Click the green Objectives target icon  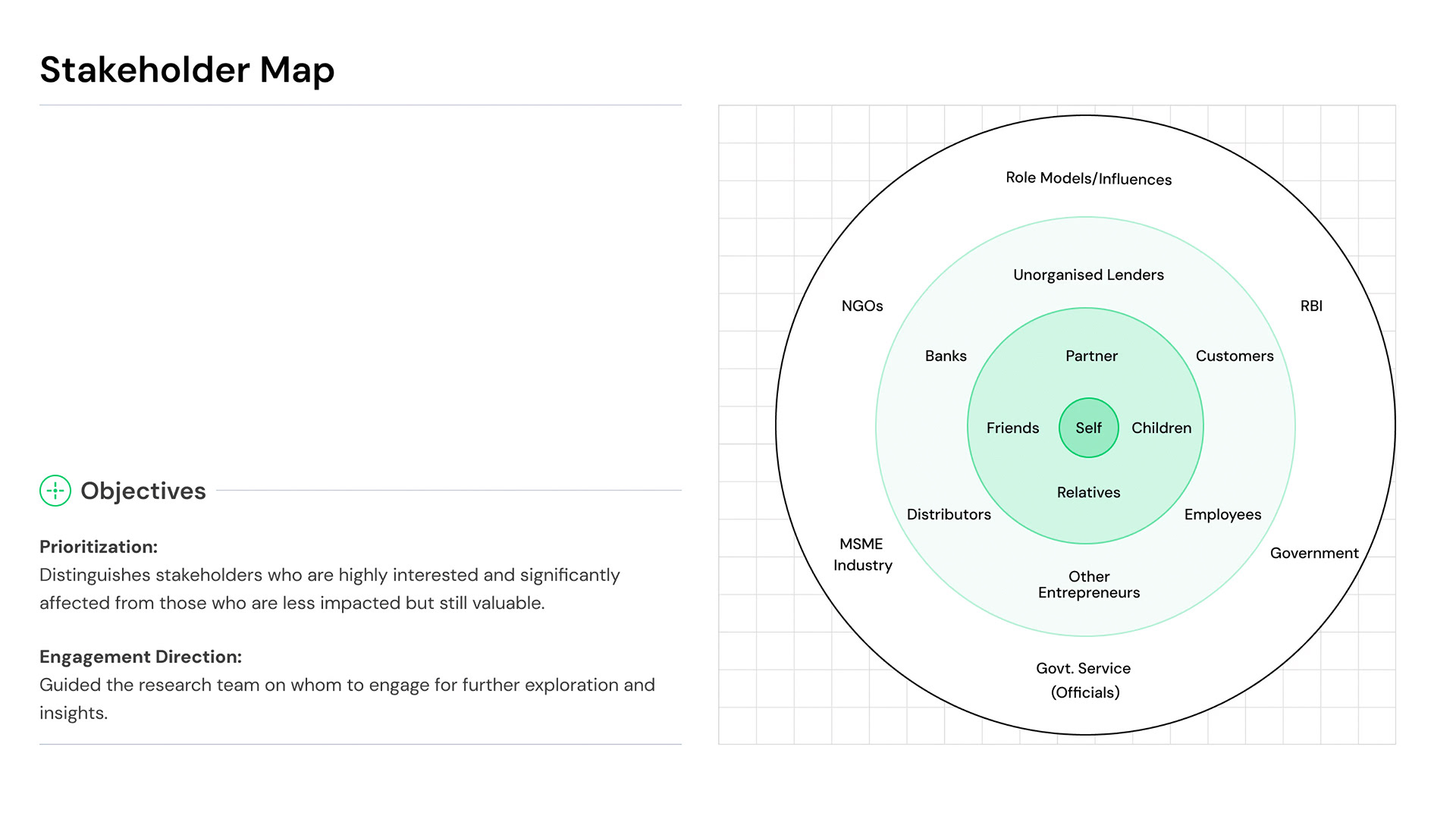pyautogui.click(x=55, y=491)
